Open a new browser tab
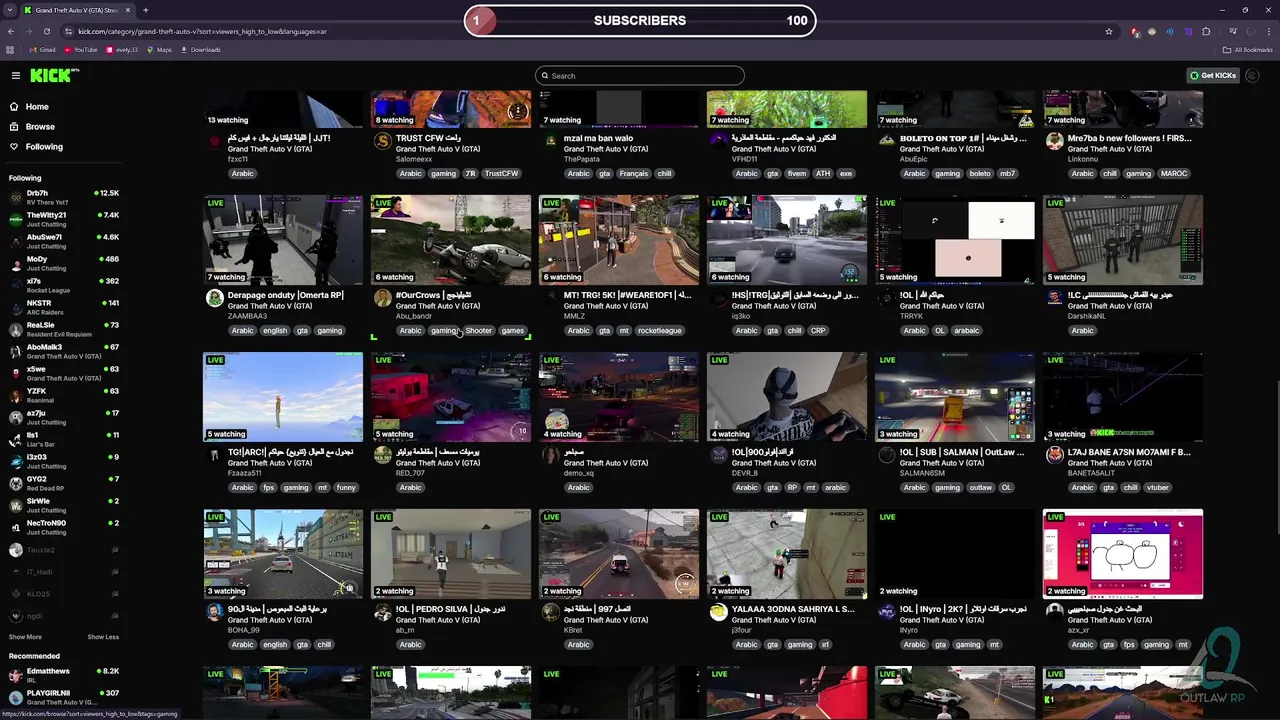The image size is (1280, 720). point(145,10)
